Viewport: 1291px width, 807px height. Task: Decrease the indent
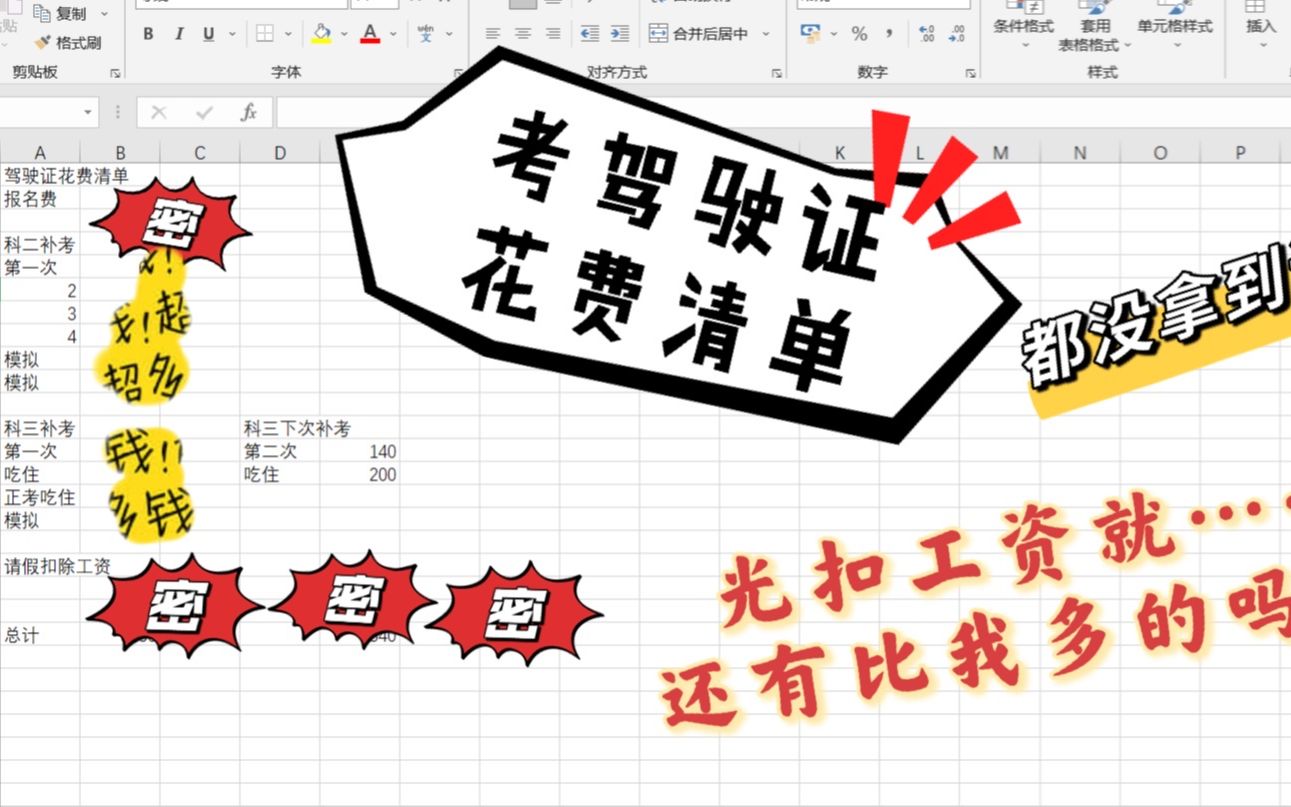click(x=590, y=34)
